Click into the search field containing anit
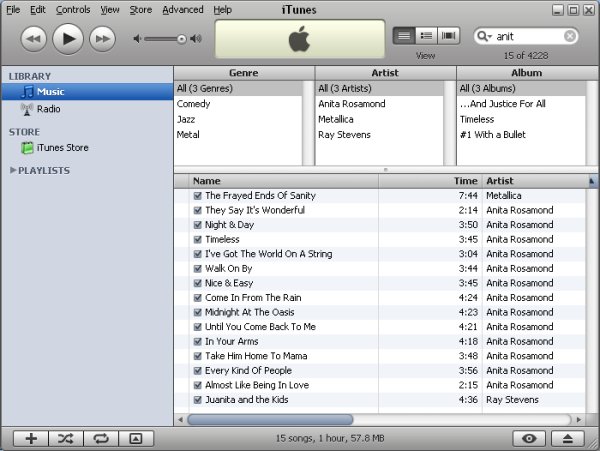This screenshot has width=600, height=451. 528,37
